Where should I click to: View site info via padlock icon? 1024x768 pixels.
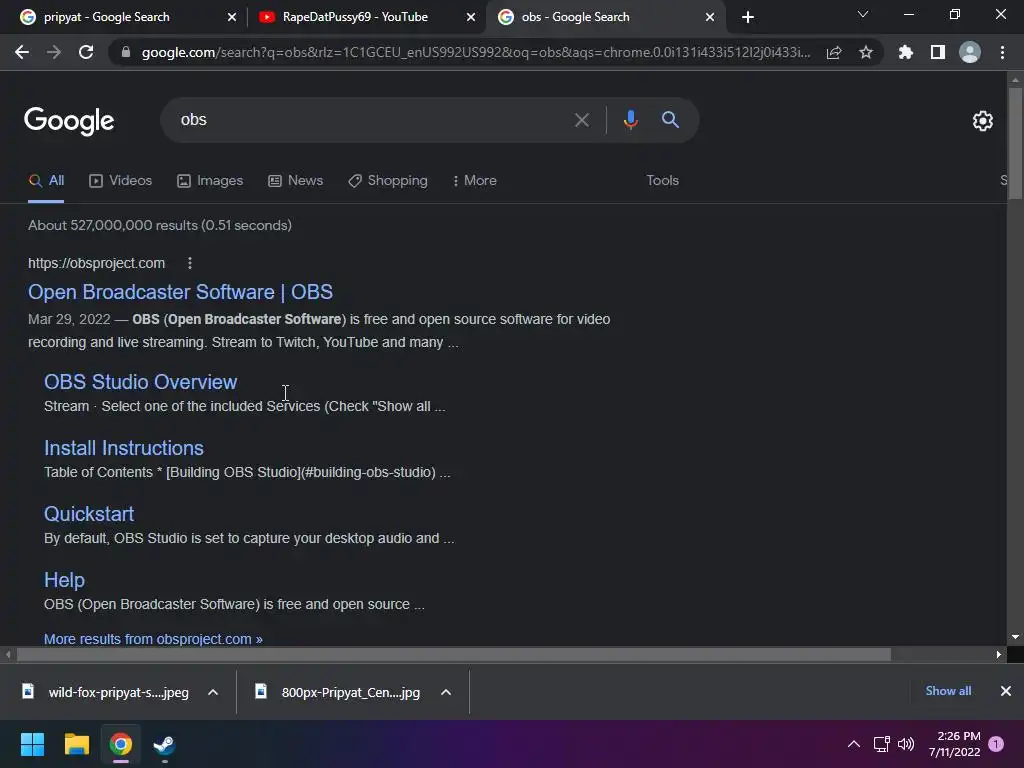[126, 52]
